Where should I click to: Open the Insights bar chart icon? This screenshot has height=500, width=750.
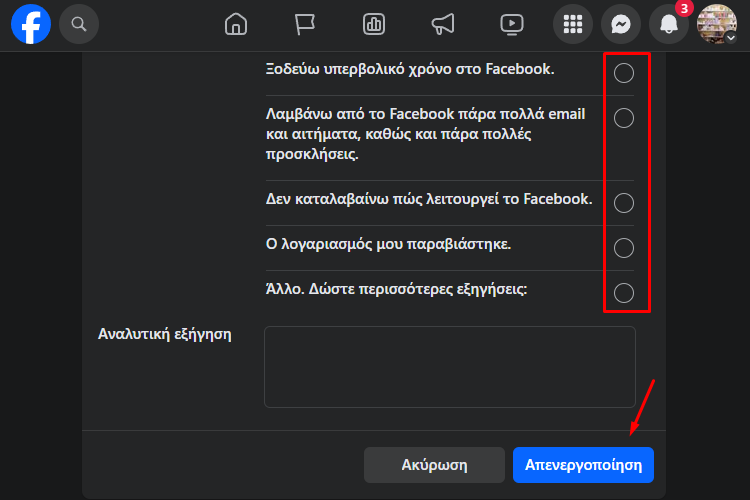374,24
